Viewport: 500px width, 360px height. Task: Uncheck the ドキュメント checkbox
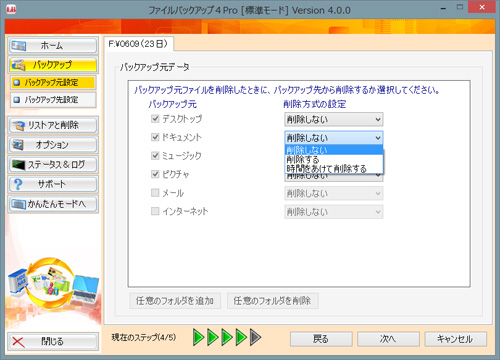click(x=155, y=137)
